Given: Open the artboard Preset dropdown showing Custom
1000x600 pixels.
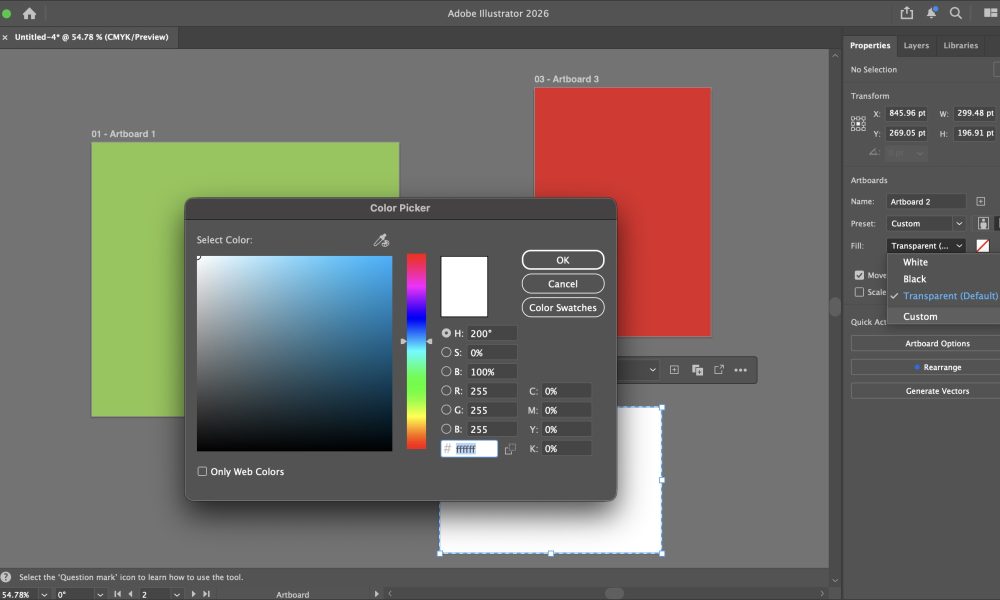Looking at the screenshot, I should point(926,224).
